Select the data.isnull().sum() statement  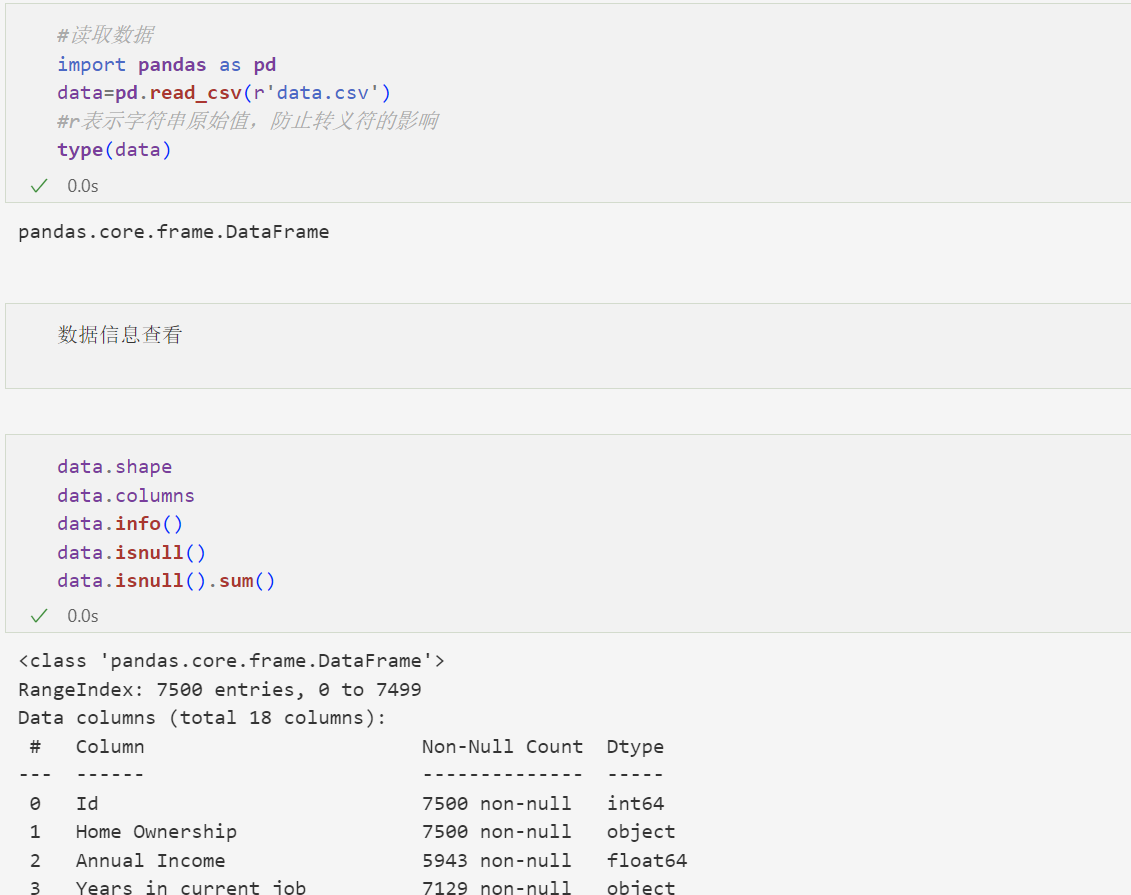click(166, 580)
